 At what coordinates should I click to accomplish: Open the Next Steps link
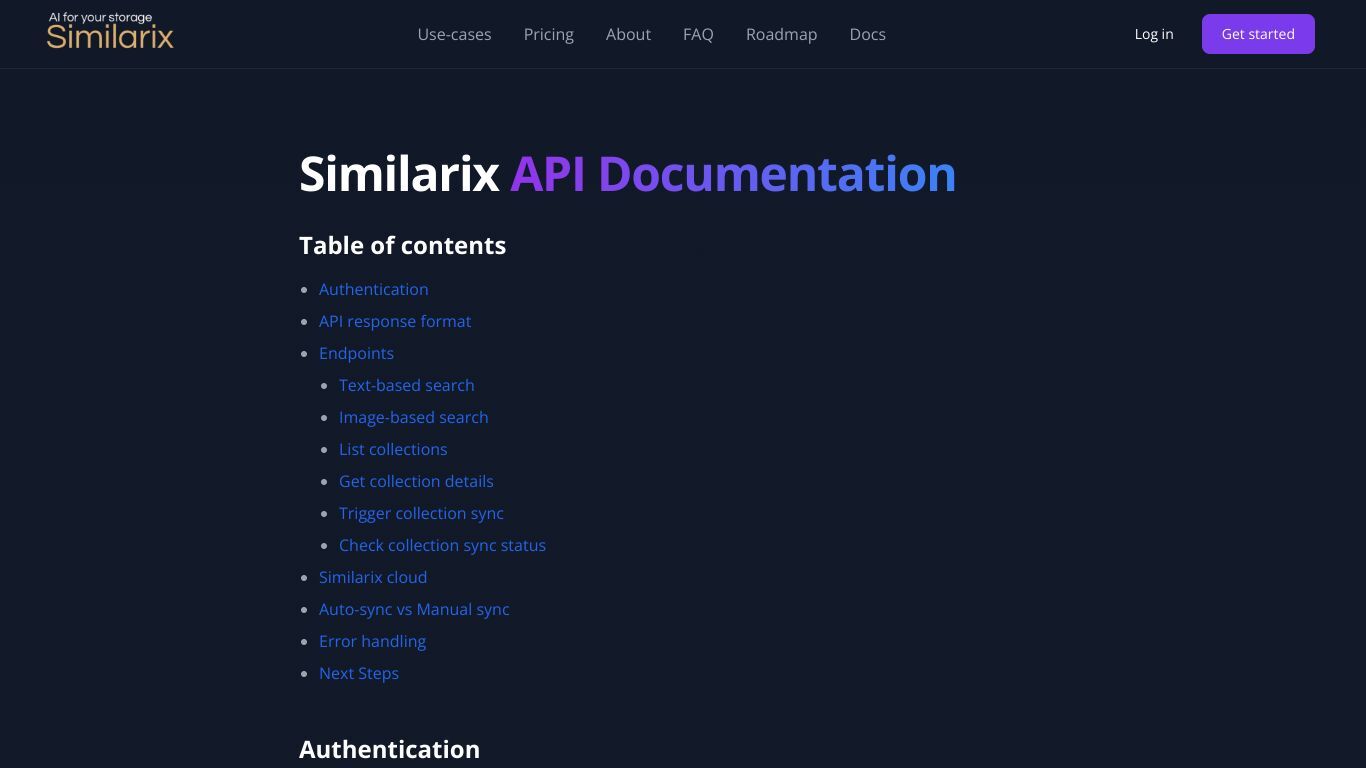point(359,673)
